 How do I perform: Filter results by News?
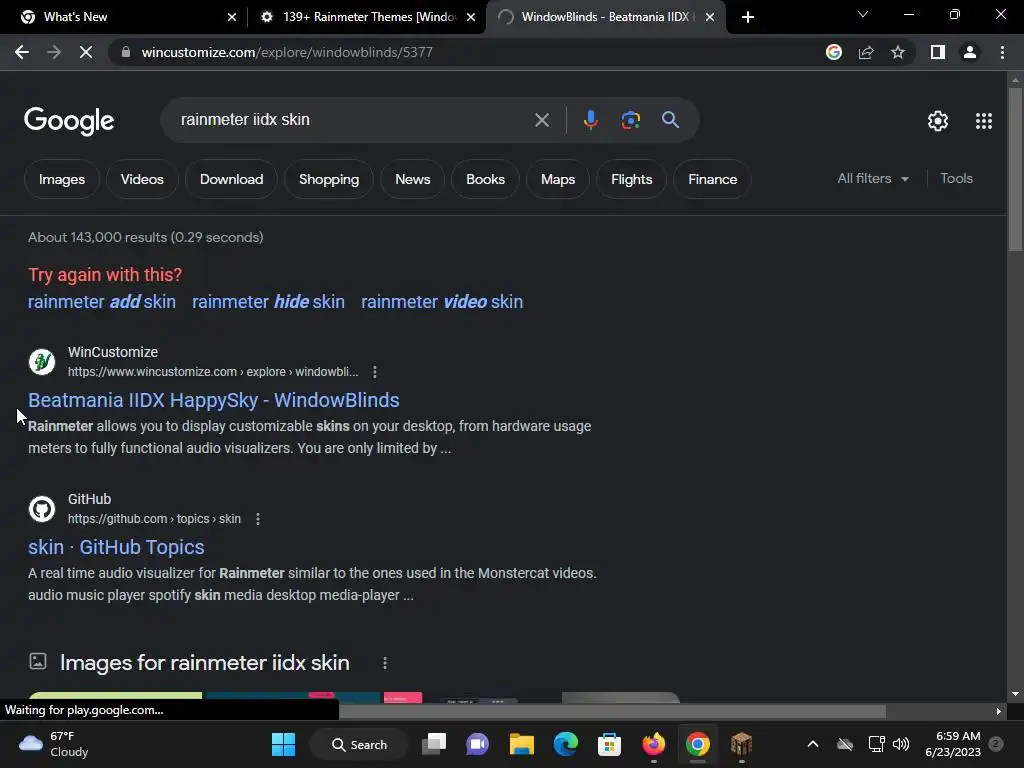point(413,179)
